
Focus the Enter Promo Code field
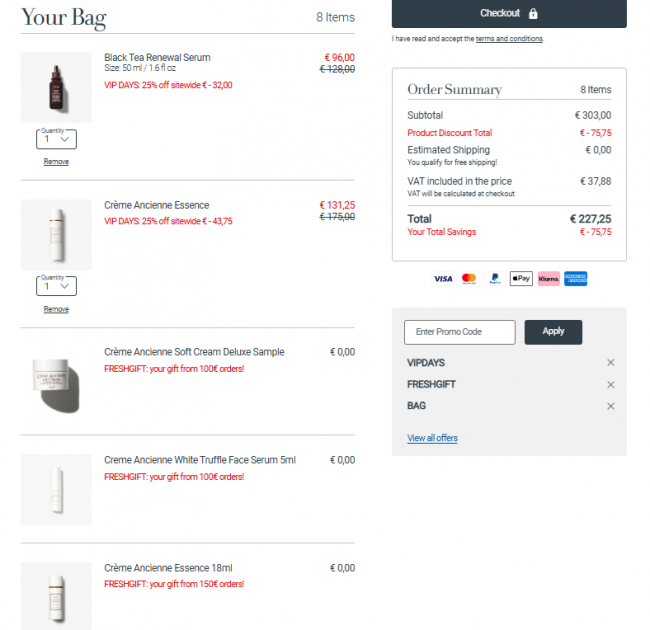coord(459,332)
